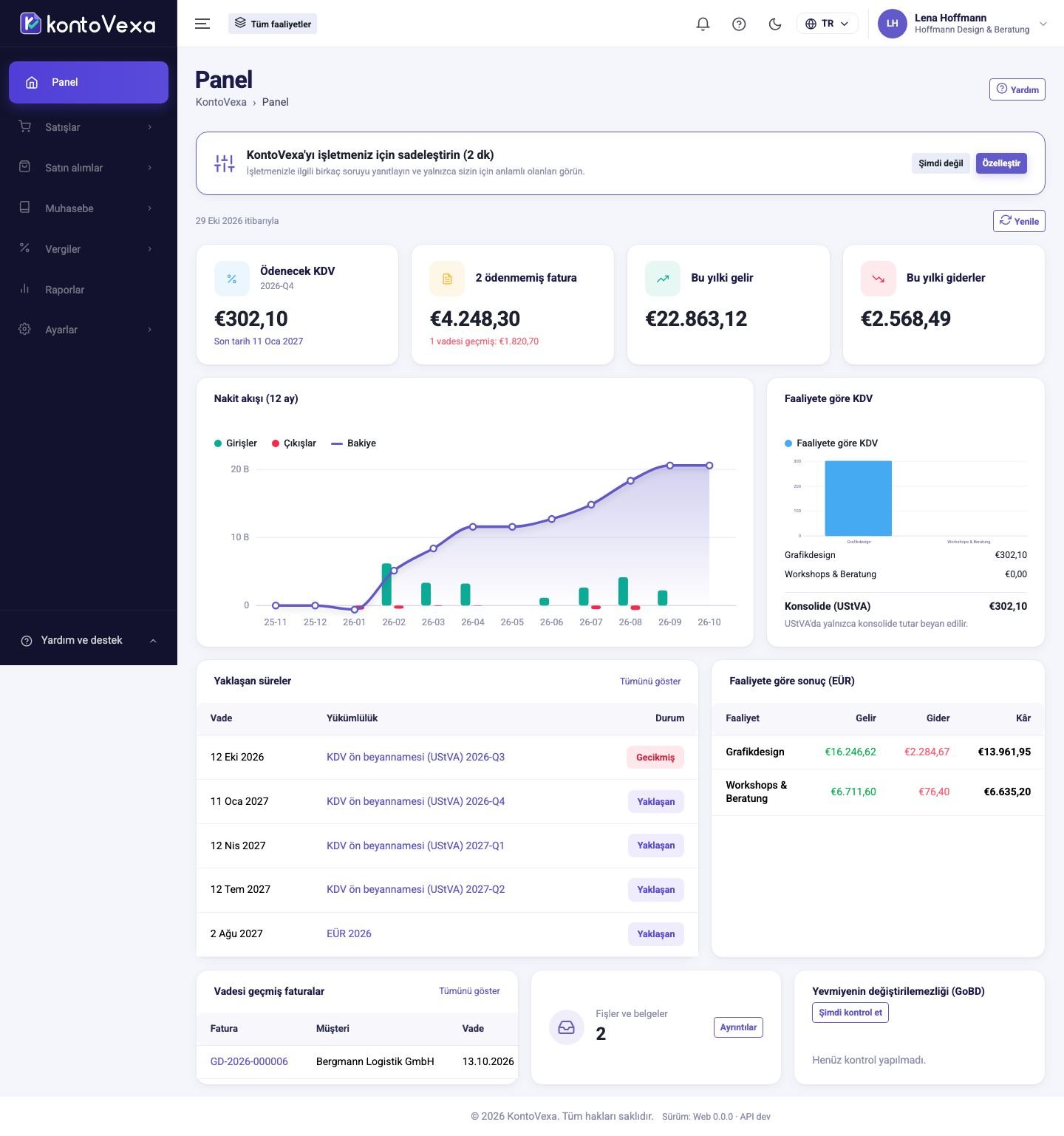Screen dimensions: 1064x1136
Task: Toggle Çıkışlar legend in cash flow chart
Action: pyautogui.click(x=294, y=443)
